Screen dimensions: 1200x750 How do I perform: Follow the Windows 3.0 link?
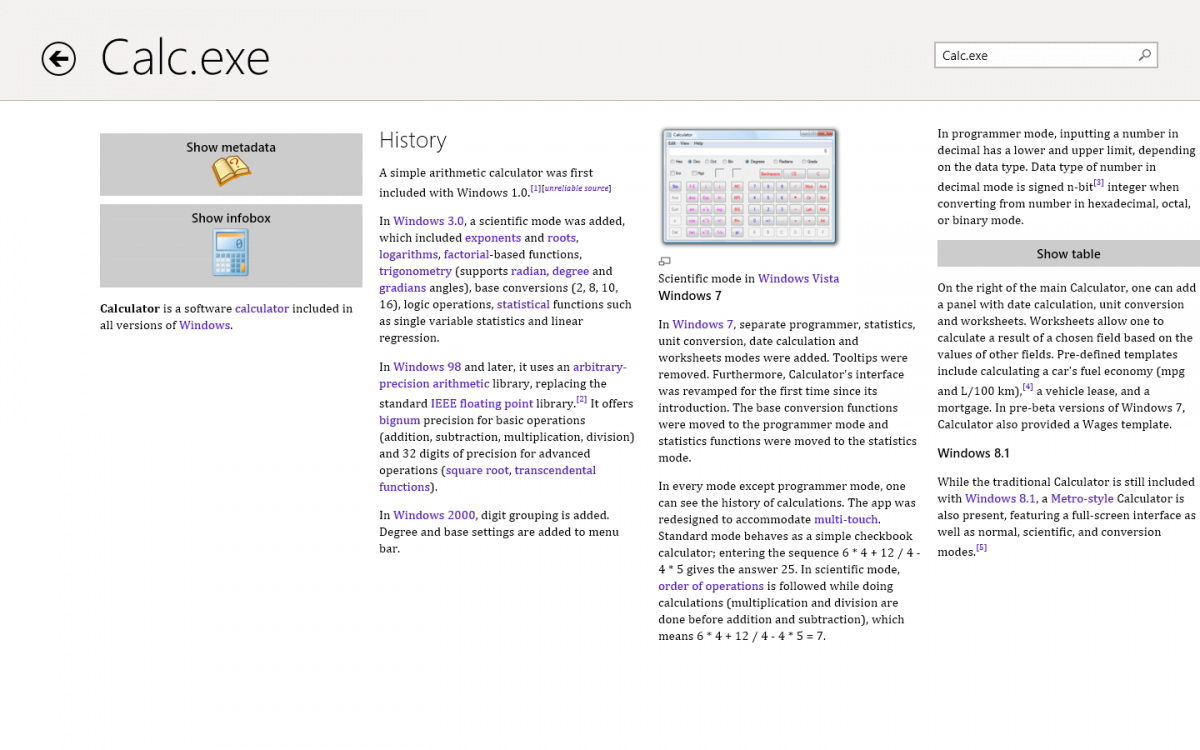point(428,221)
